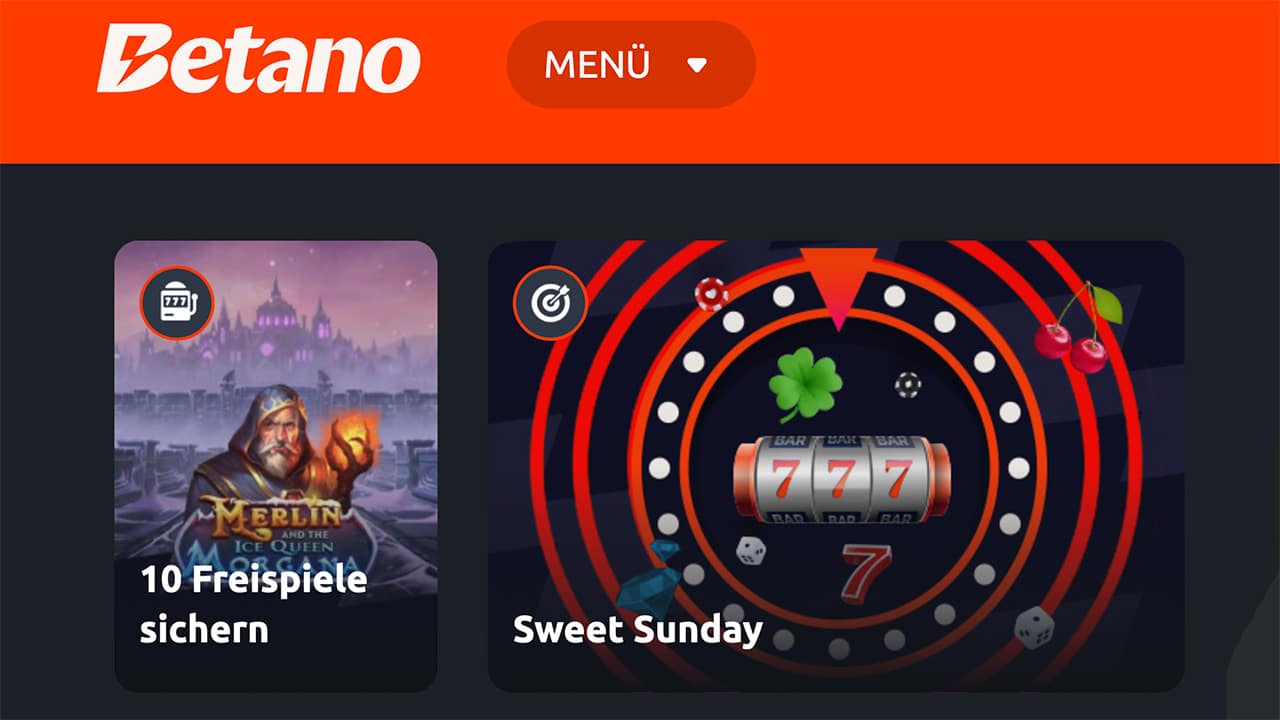The width and height of the screenshot is (1280, 720).
Task: Click the green four-leaf clover
Action: (x=805, y=384)
